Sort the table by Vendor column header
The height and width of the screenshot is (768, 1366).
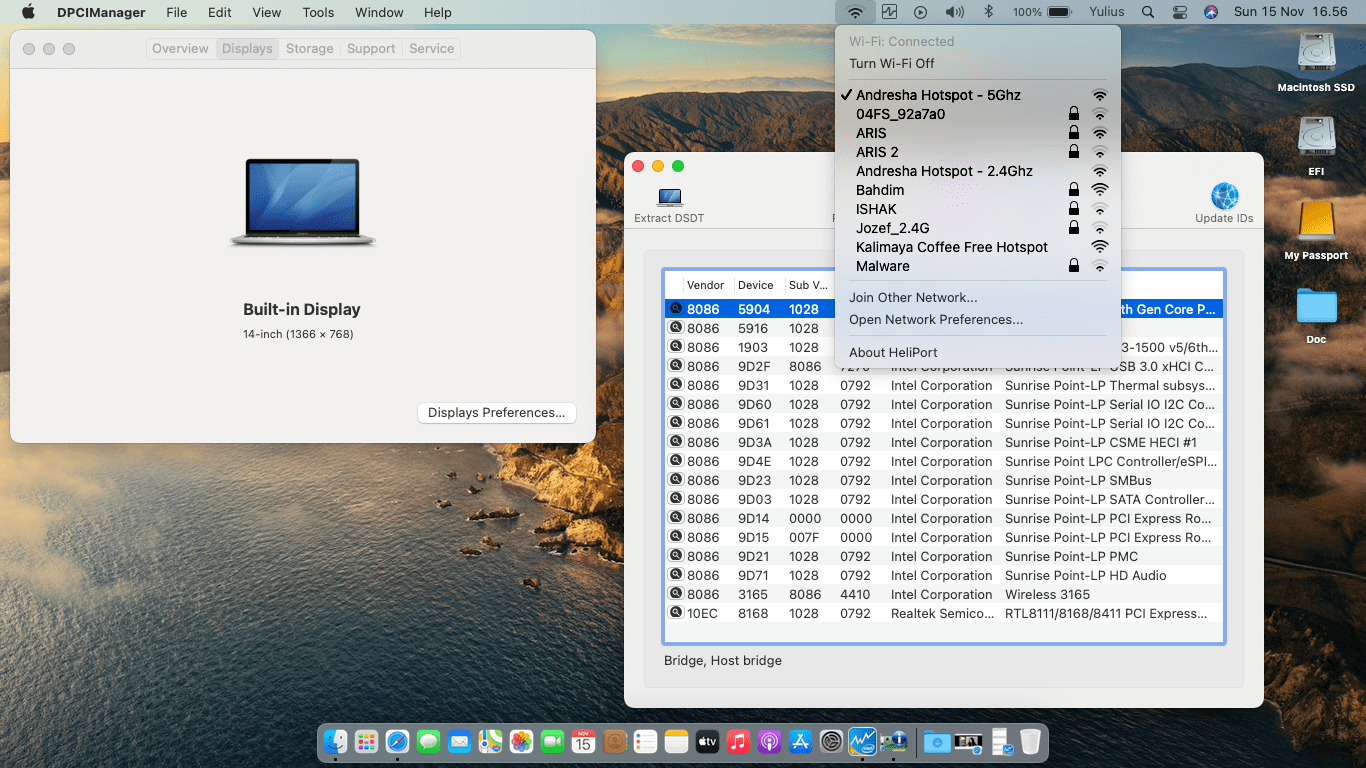coord(705,285)
